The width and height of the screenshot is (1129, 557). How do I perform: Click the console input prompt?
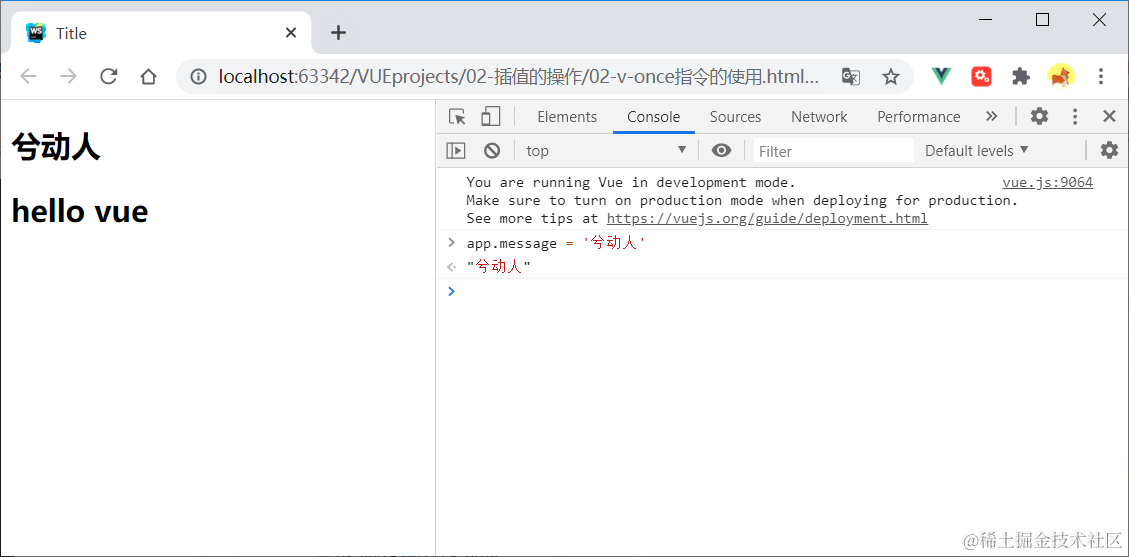[783, 291]
